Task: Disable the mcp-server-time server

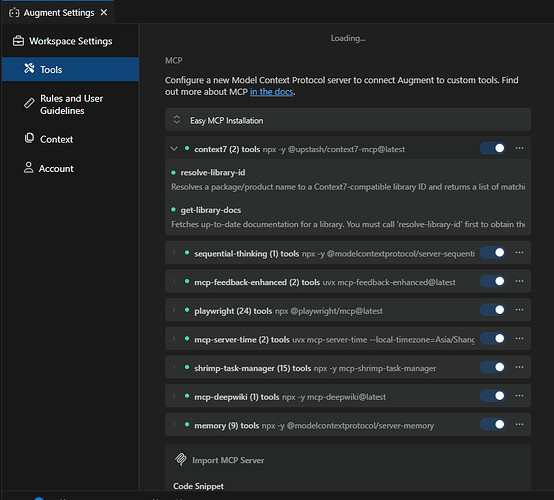Action: tap(493, 338)
